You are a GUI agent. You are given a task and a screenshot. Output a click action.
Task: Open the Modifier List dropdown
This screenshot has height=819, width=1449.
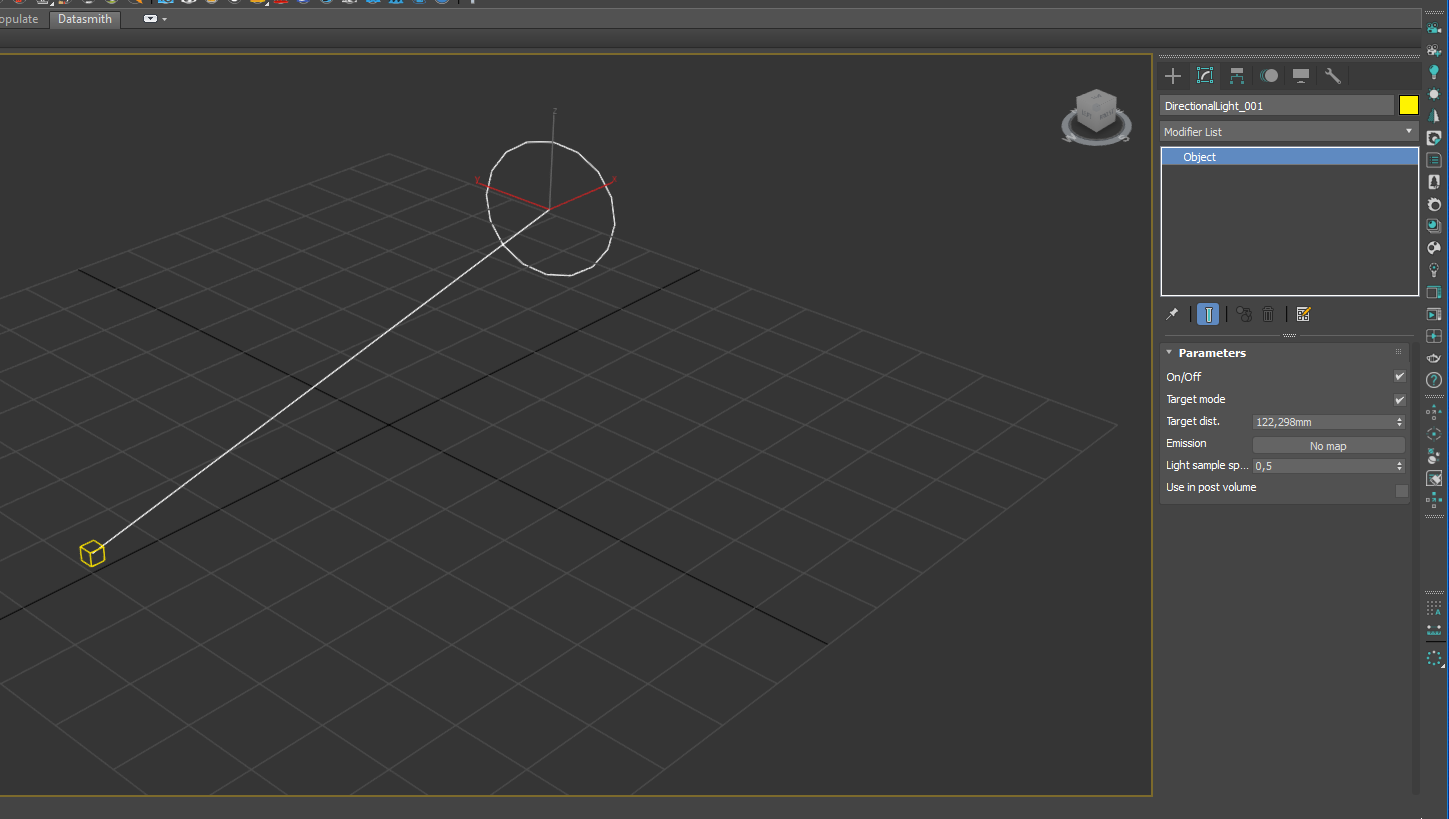(1289, 132)
